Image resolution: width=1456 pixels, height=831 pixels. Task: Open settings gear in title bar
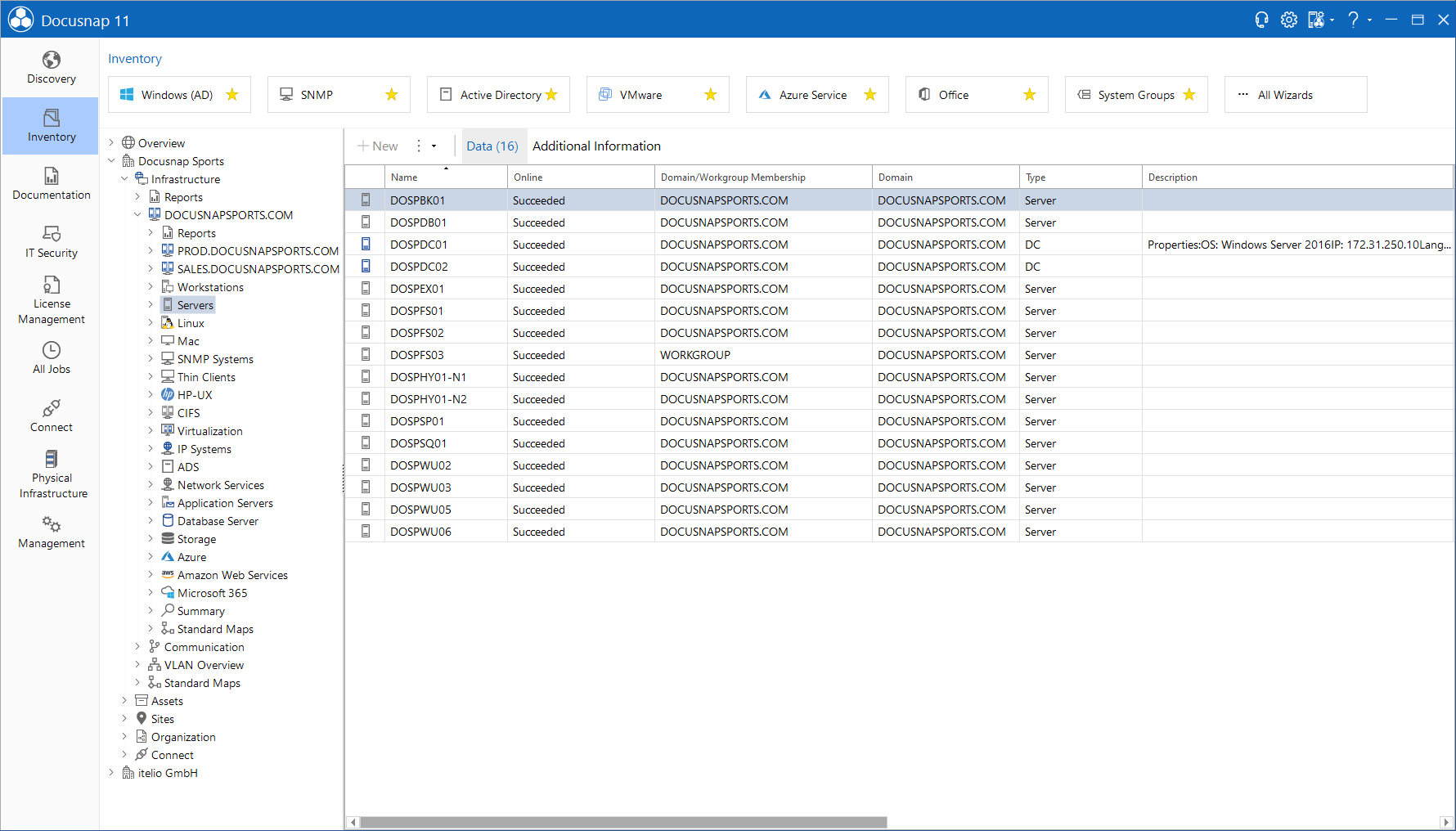1289,20
